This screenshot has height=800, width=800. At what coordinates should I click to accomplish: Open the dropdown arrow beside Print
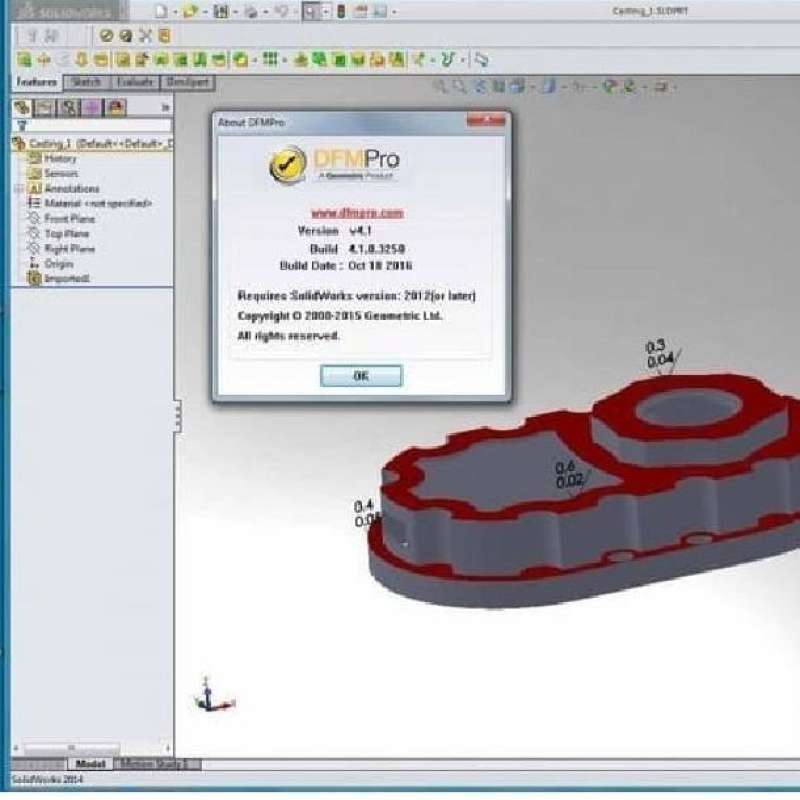point(265,12)
